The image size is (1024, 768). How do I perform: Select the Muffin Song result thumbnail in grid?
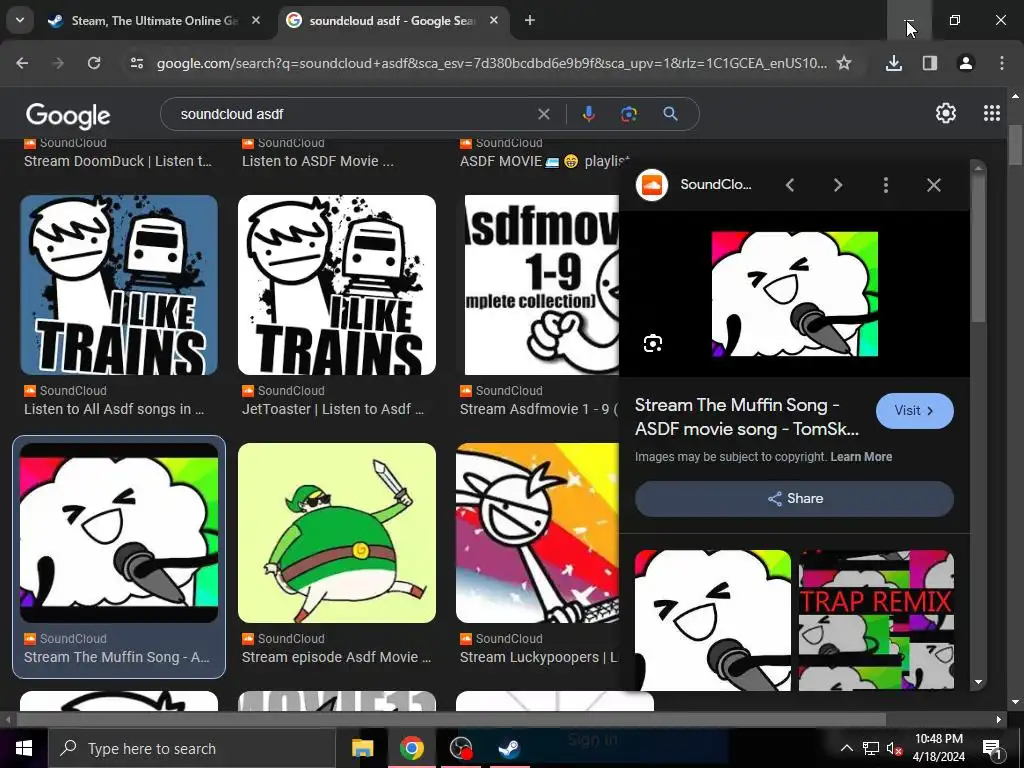click(x=119, y=533)
